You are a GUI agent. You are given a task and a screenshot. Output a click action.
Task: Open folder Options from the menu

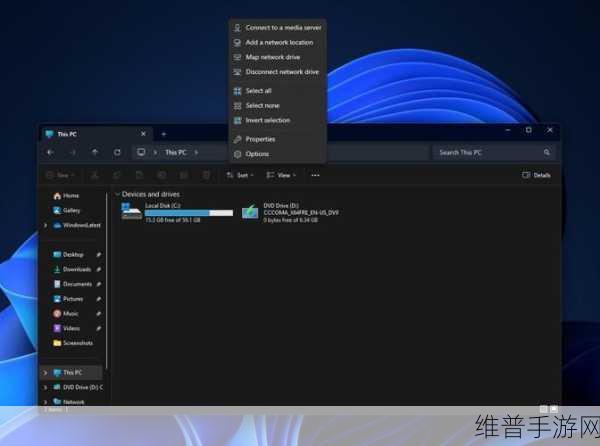click(277, 154)
